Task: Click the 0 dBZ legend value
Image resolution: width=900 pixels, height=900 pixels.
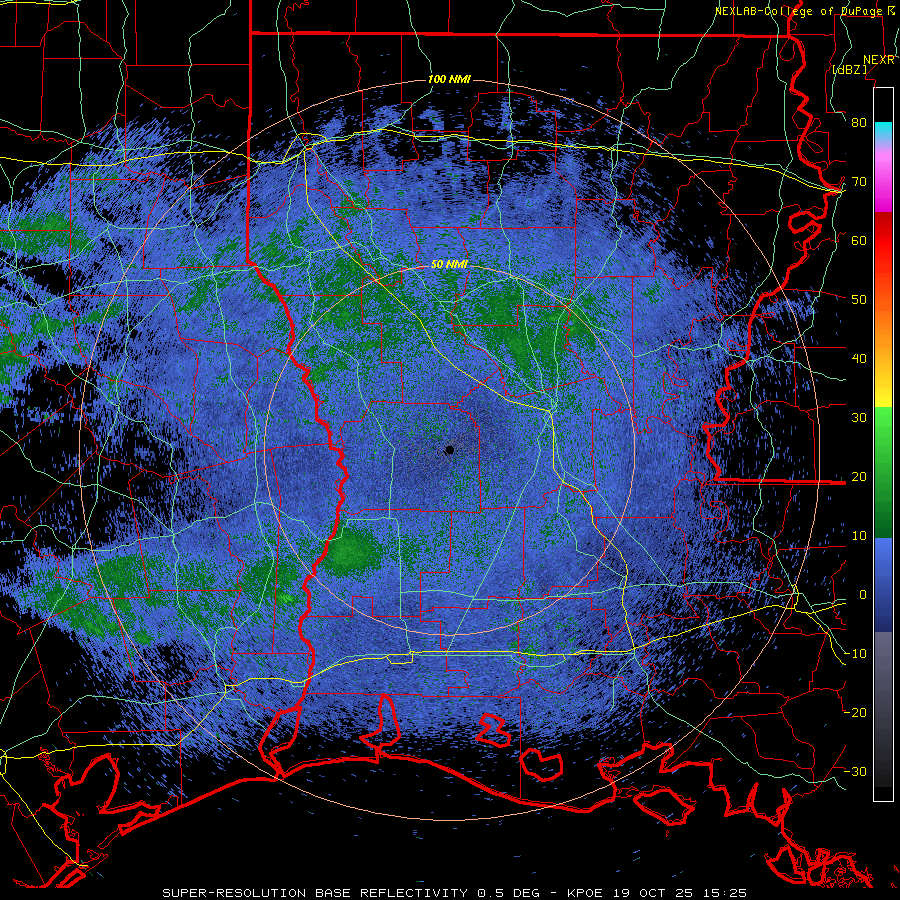Action: click(x=863, y=595)
